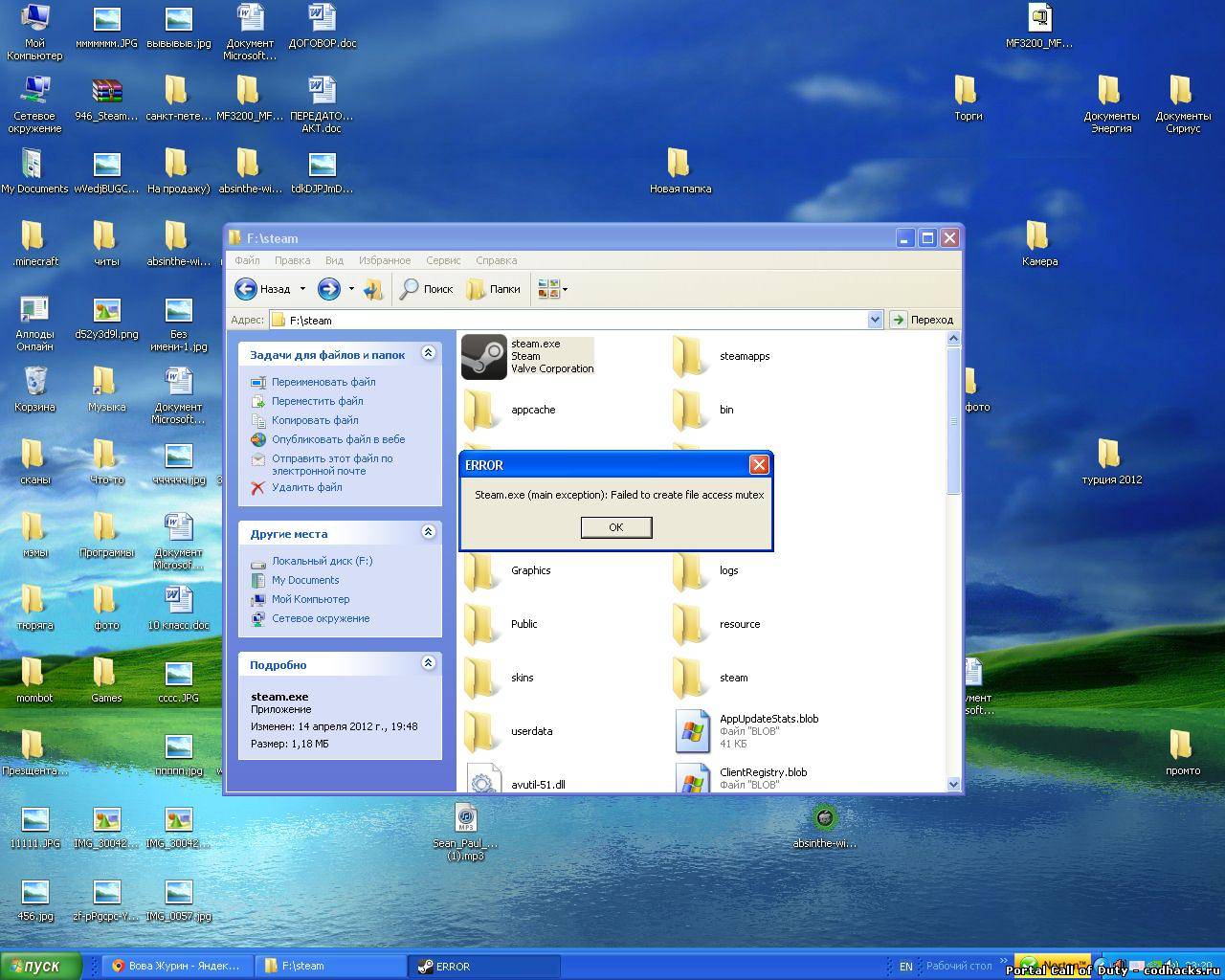The height and width of the screenshot is (980, 1225).
Task: Select the 946_Steam archive on desktop
Action: (107, 99)
